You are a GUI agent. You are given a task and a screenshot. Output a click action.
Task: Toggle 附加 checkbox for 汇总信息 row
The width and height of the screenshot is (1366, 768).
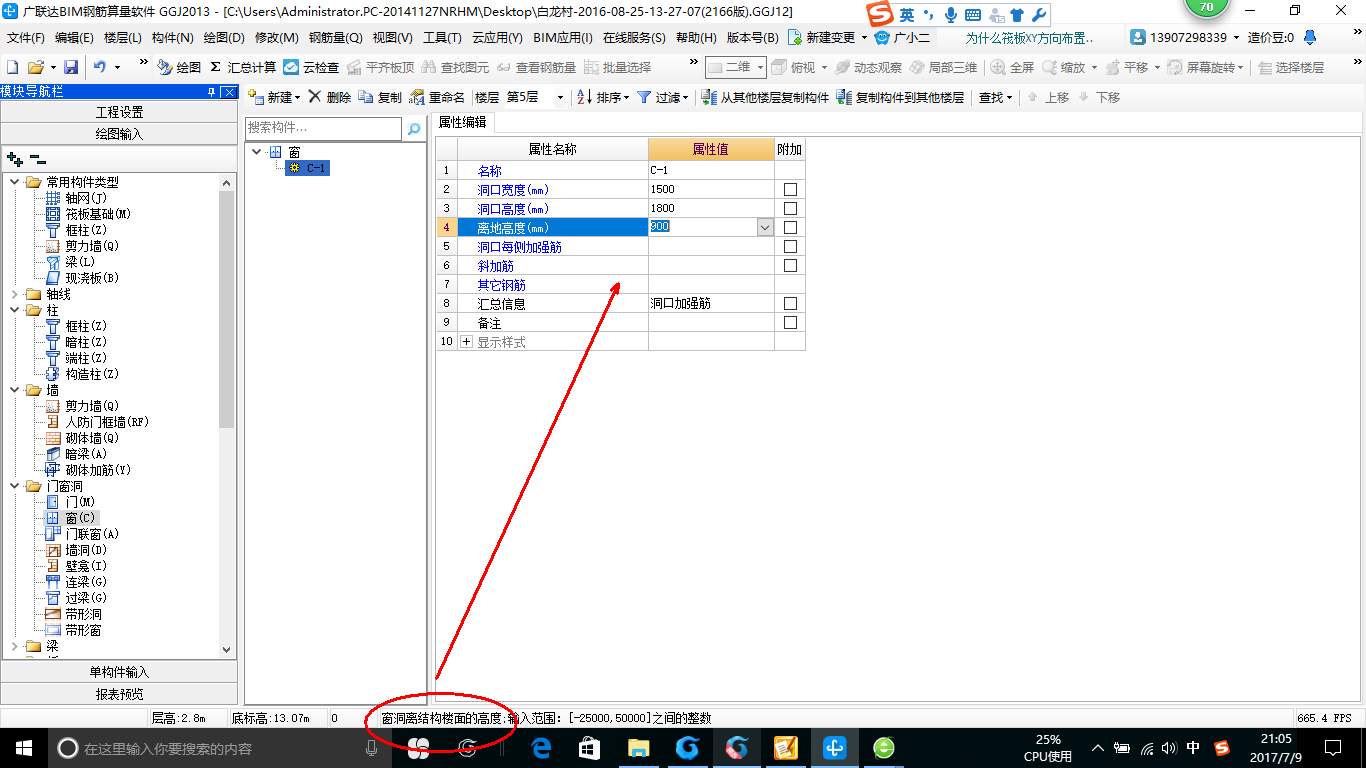click(791, 303)
